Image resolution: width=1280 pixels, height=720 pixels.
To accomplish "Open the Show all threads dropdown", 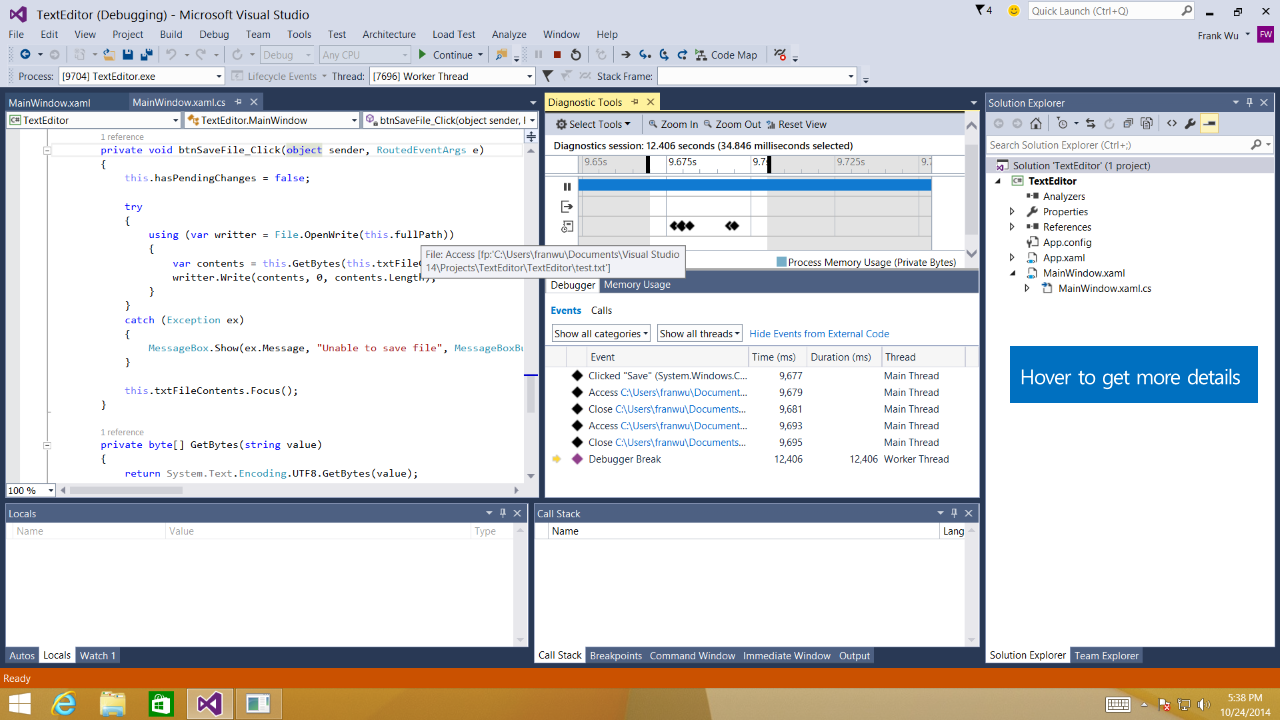I will (699, 333).
